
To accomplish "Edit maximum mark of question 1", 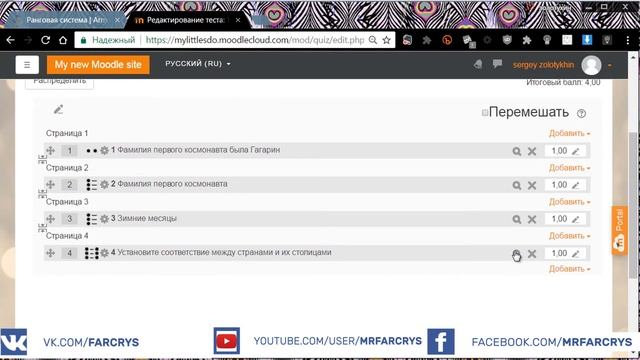I will pyautogui.click(x=576, y=151).
